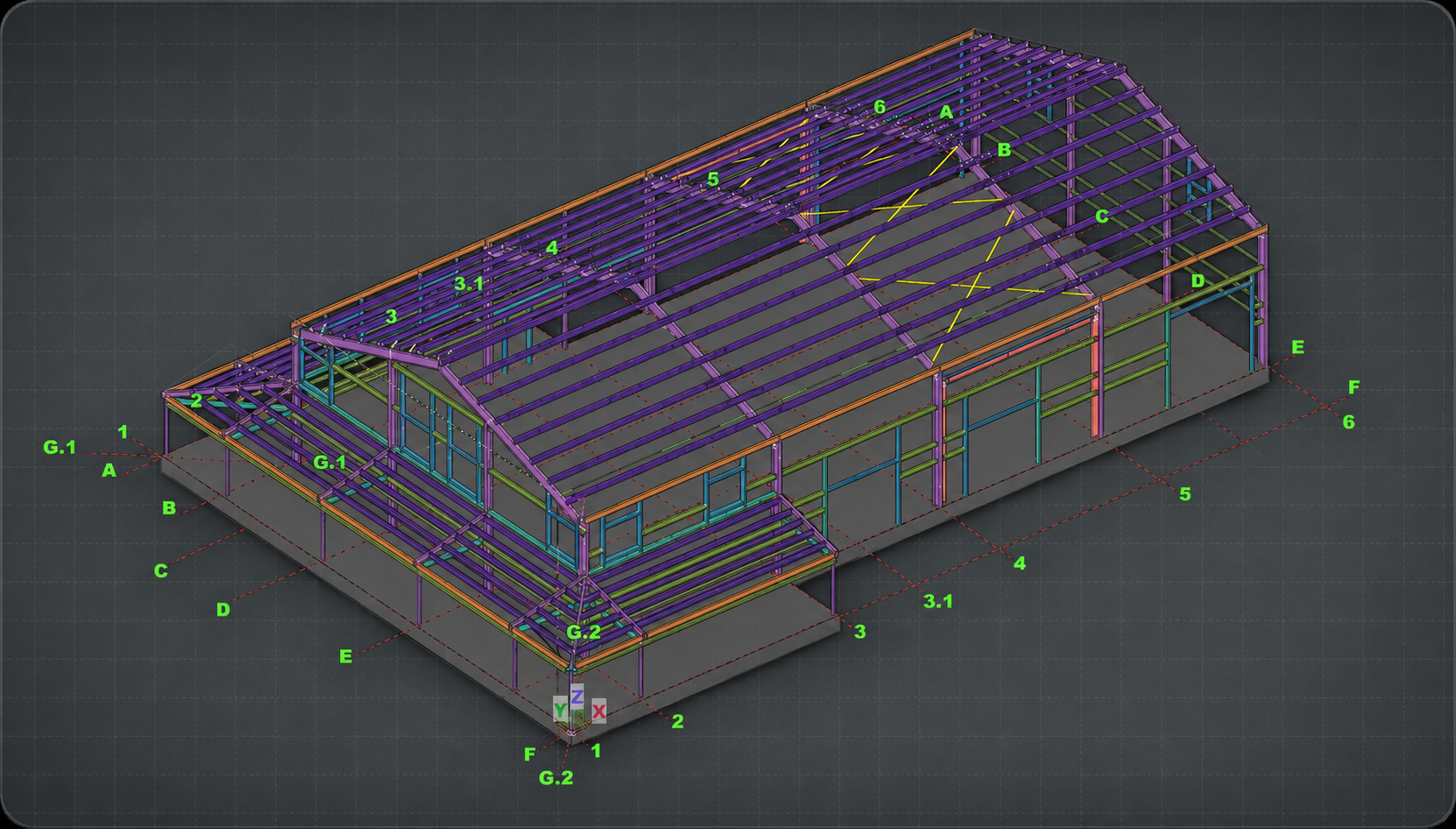
Task: Pick ground grid label 3.1 near slab edge
Action: click(938, 601)
